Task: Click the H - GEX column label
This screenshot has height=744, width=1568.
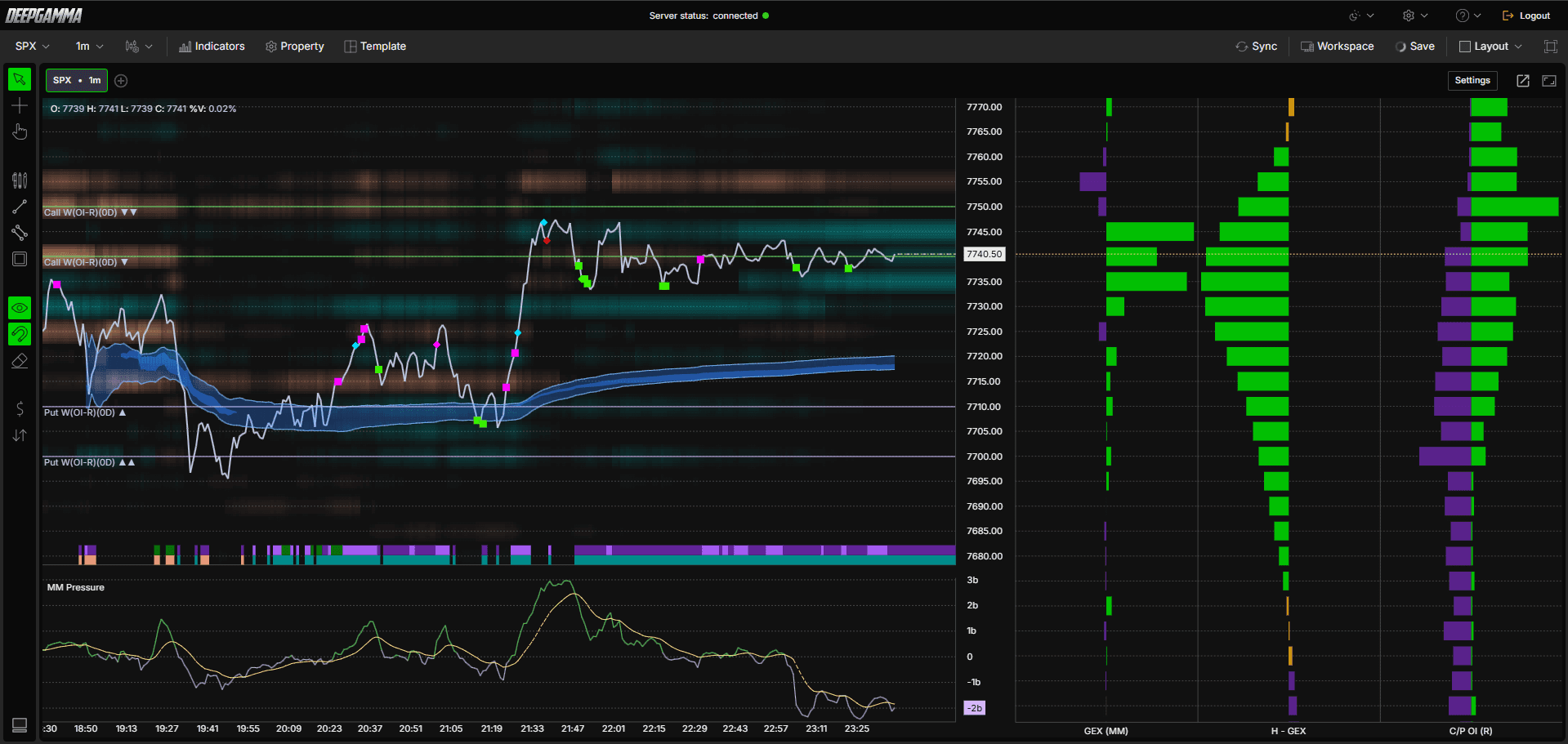Action: (1289, 731)
